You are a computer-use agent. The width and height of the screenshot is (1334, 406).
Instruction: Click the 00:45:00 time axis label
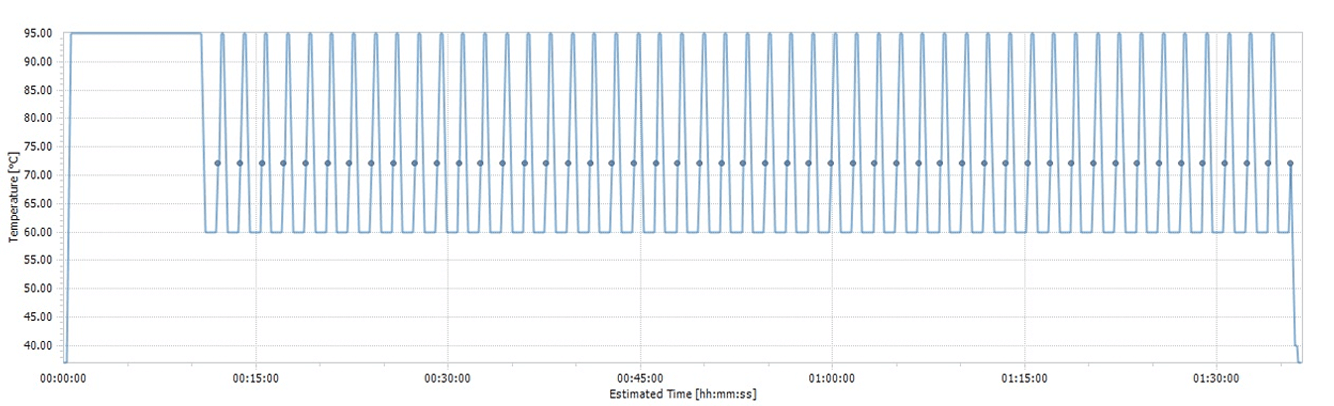tap(640, 379)
